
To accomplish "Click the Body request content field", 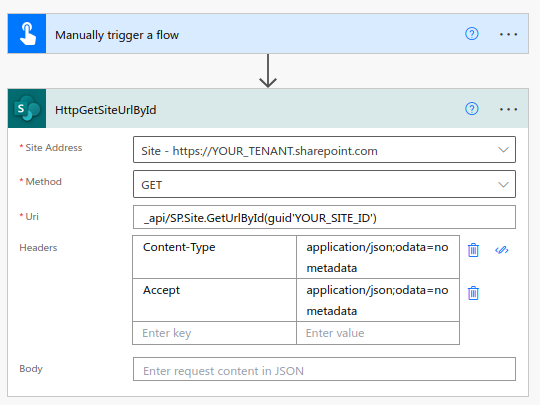I will 324,369.
